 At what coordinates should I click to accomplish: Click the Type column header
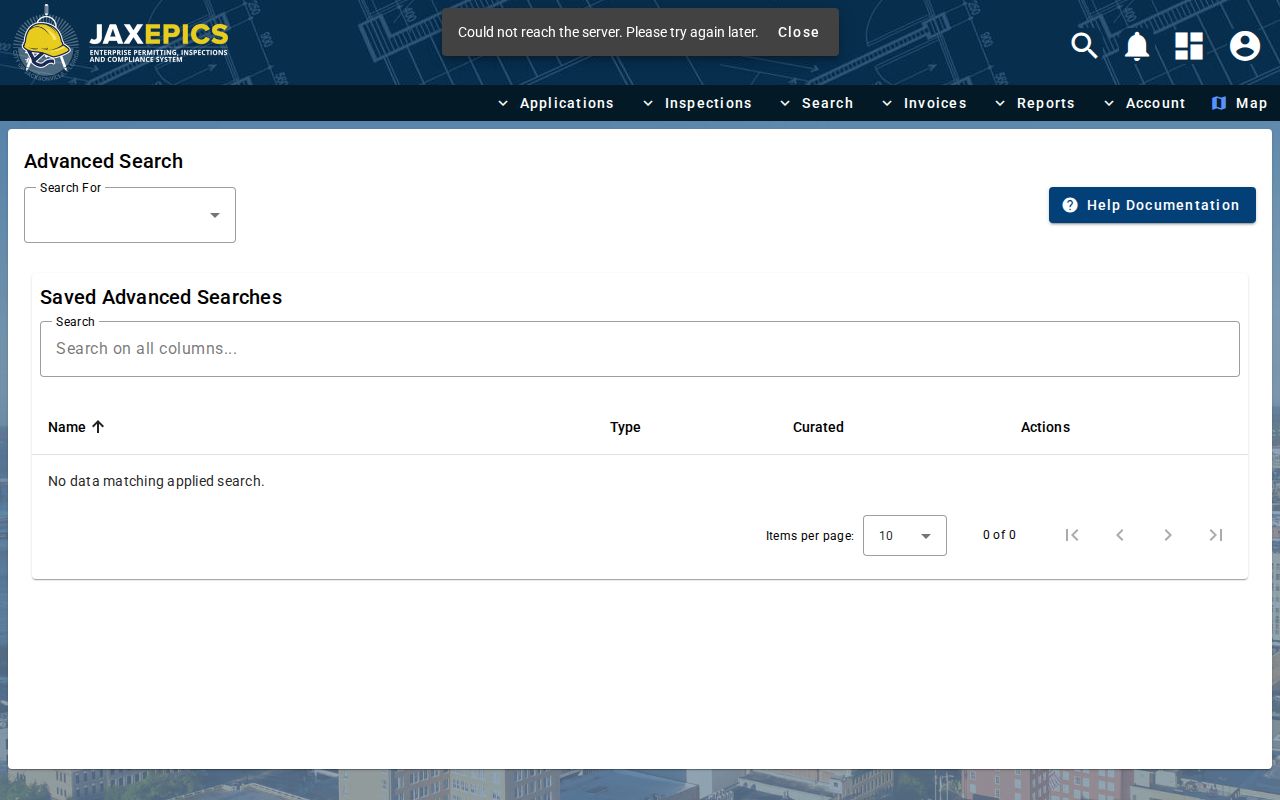point(625,427)
